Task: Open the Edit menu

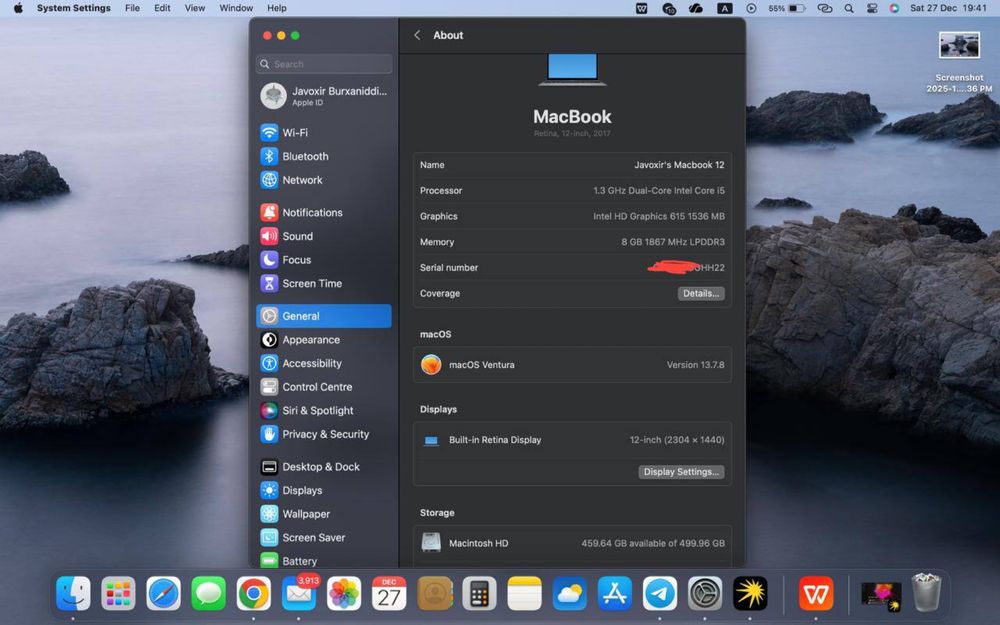Action: click(162, 8)
